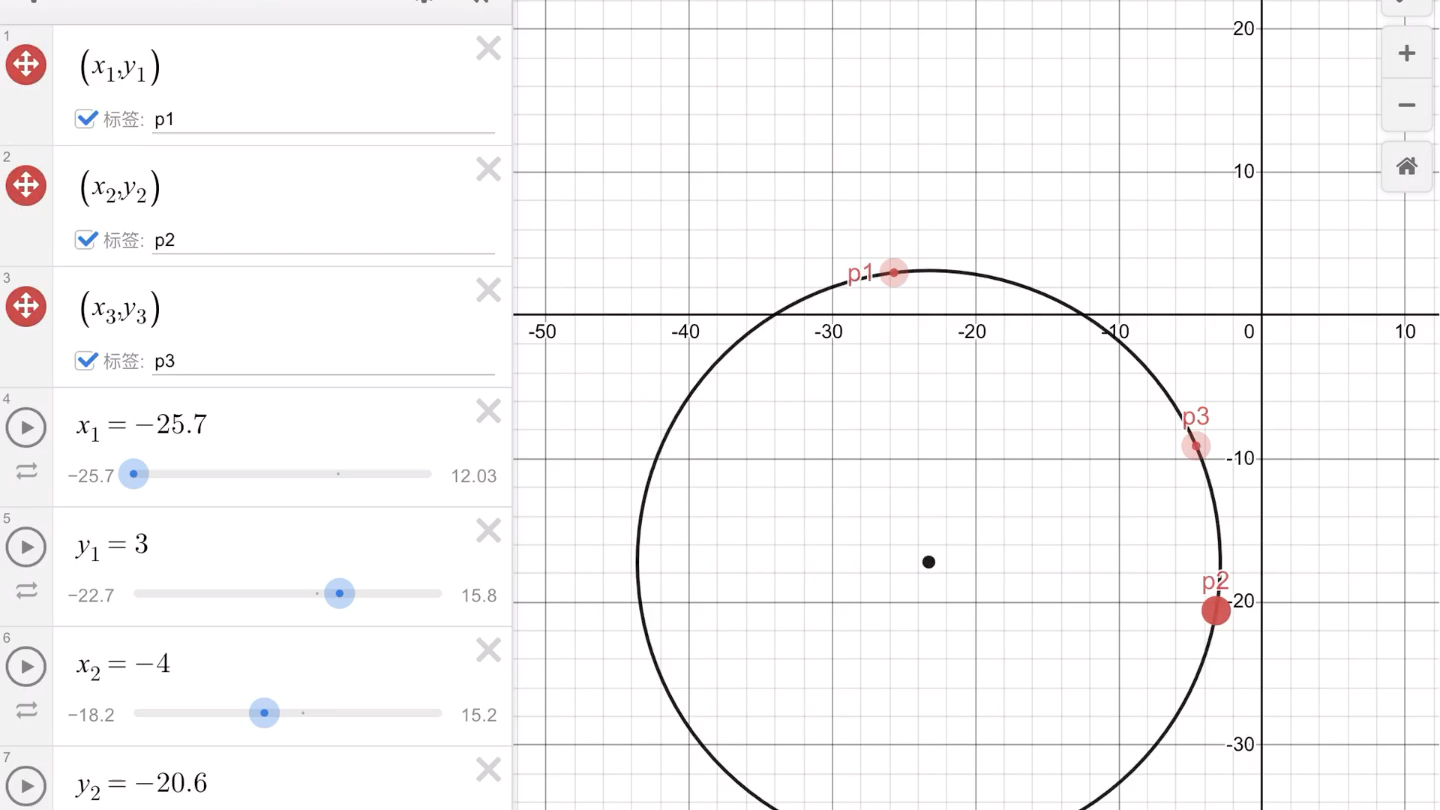Set the x1 slider upper bound 12.03
This screenshot has width=1440, height=810.
coord(473,476)
